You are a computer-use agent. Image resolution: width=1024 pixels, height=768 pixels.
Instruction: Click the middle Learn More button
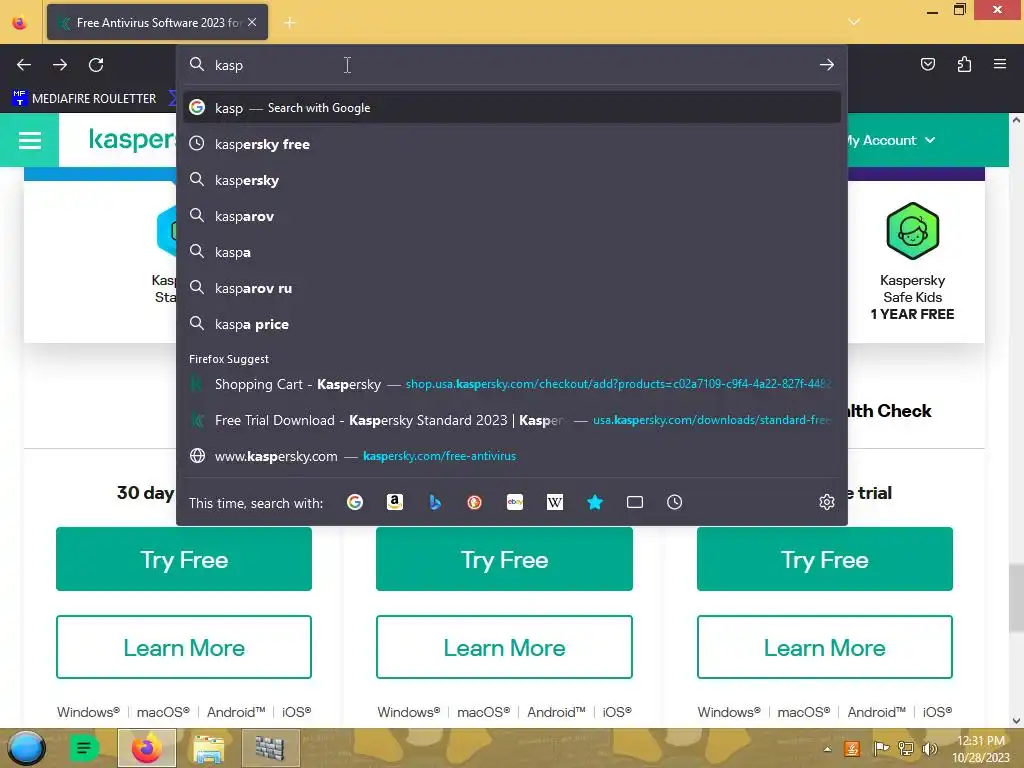point(504,647)
